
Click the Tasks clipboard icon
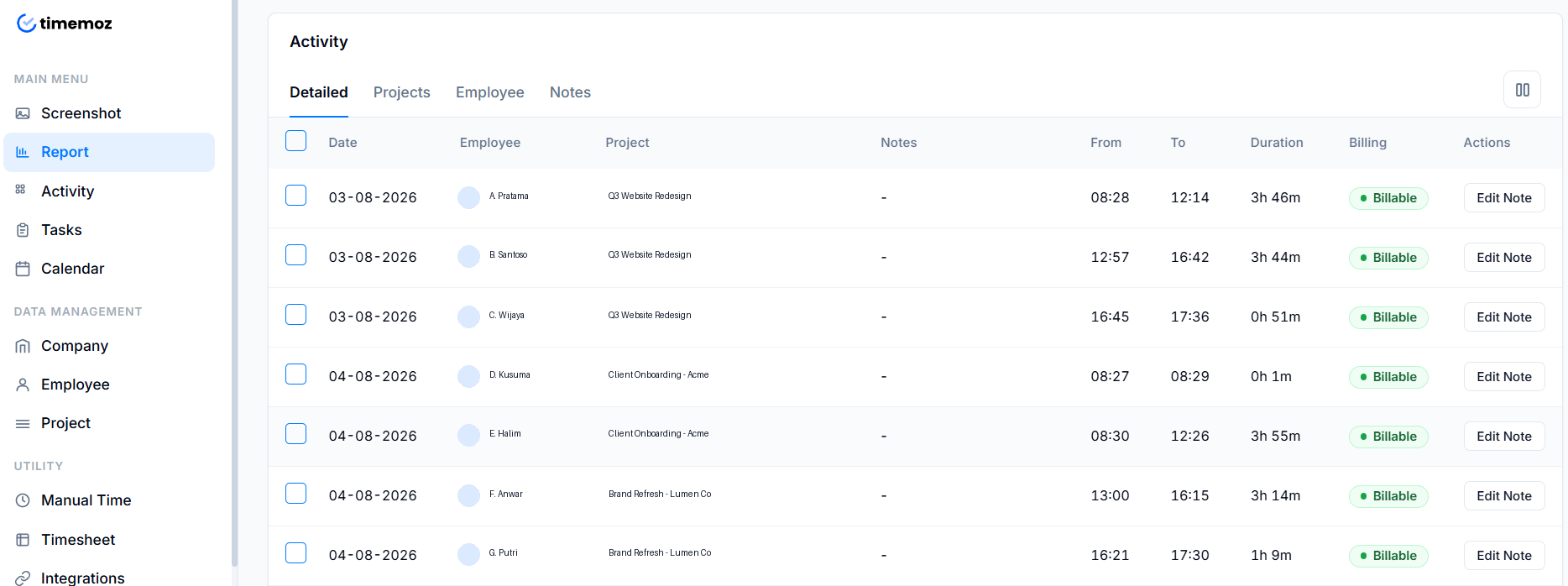[x=23, y=230]
